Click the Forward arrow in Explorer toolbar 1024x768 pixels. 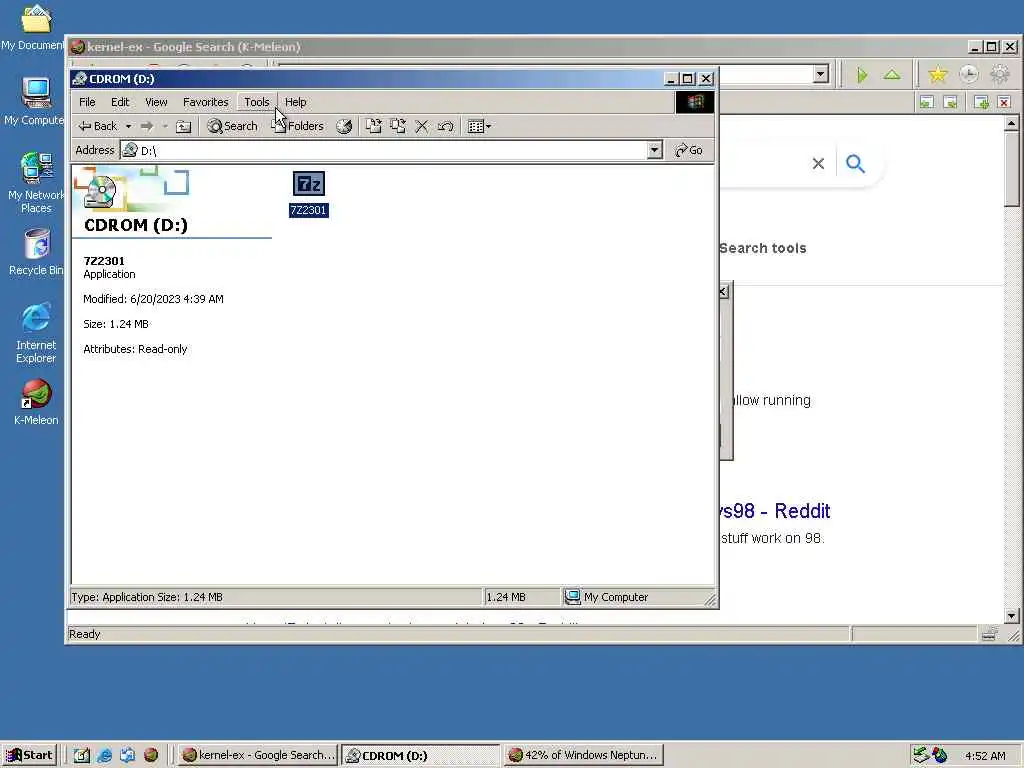click(147, 126)
